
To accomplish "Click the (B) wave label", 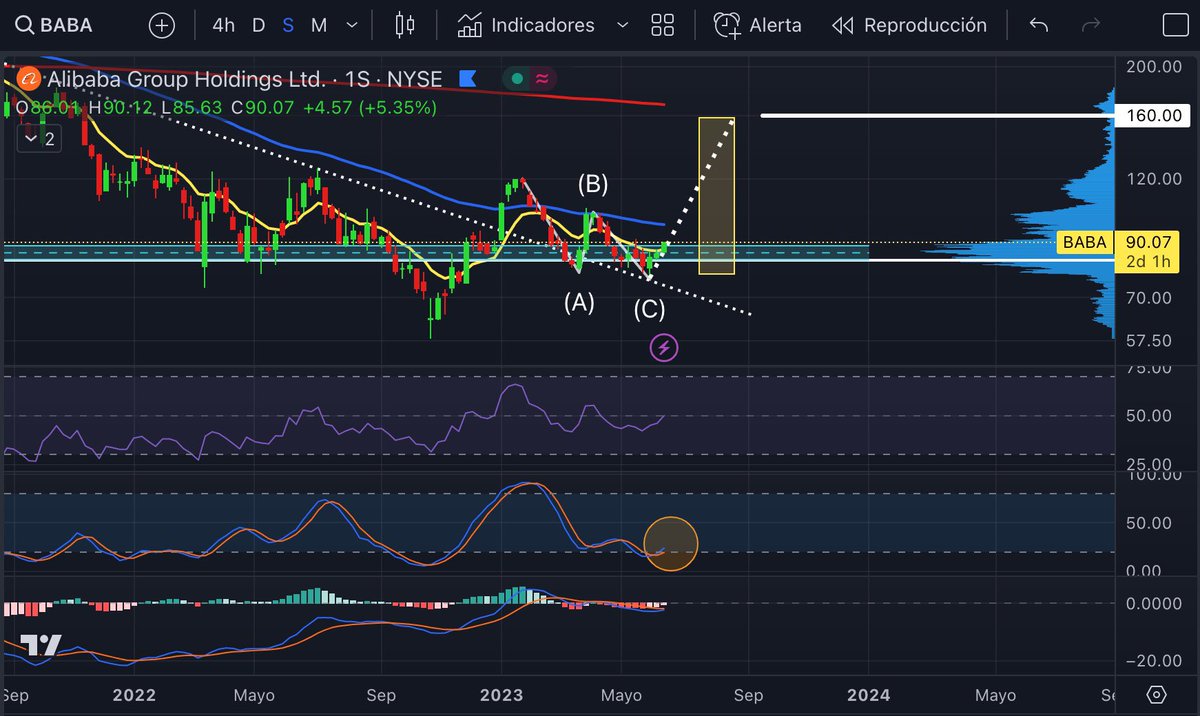I will 592,184.
